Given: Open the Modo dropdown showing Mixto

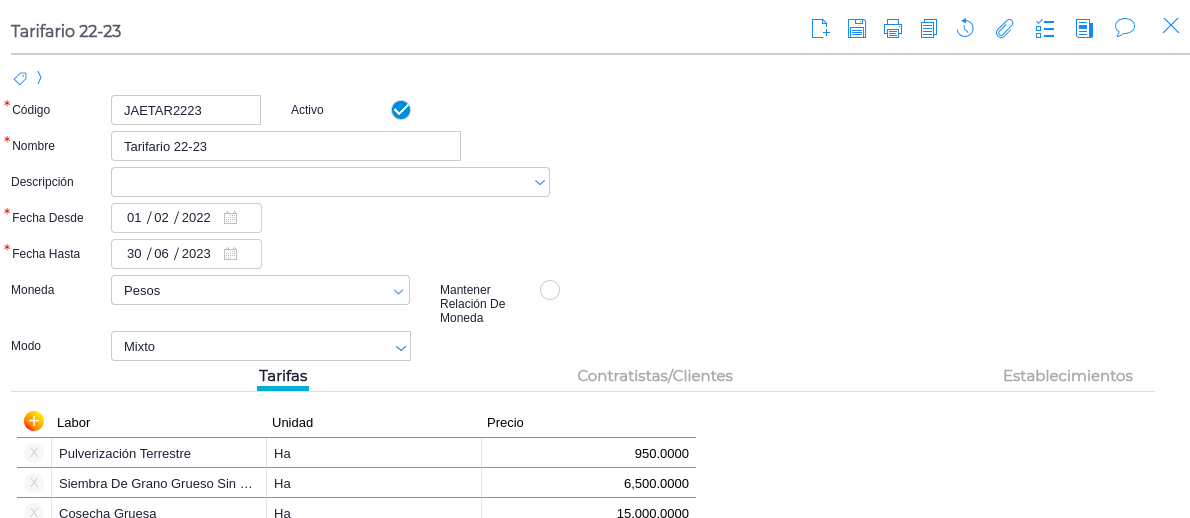Looking at the screenshot, I should click(x=400, y=347).
